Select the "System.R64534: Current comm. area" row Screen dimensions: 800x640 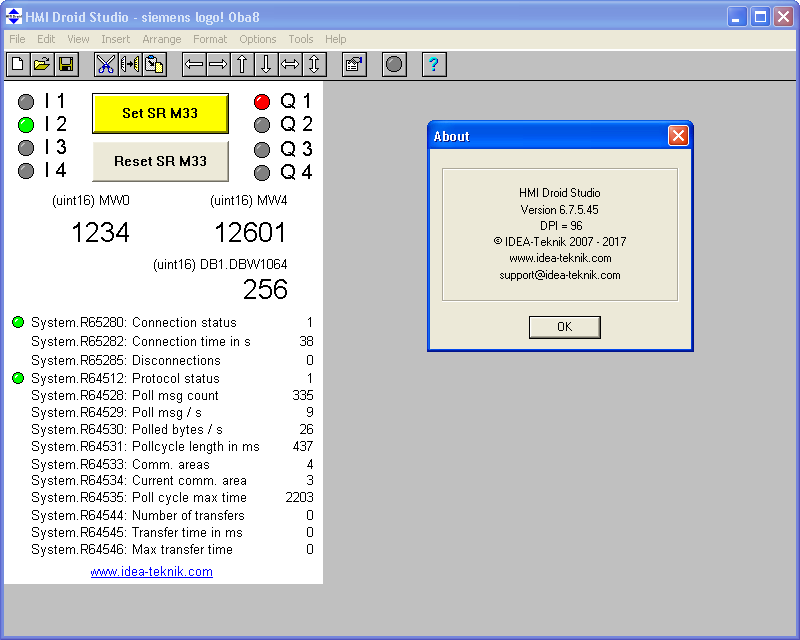(172, 481)
